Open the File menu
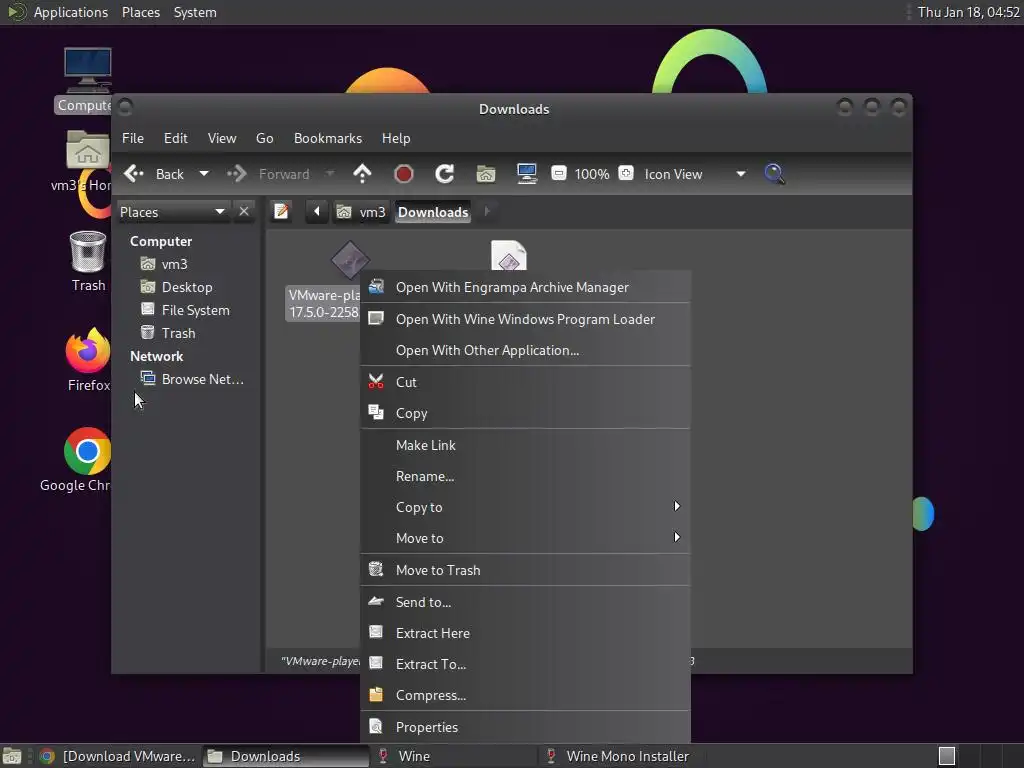1024x768 pixels. click(133, 138)
